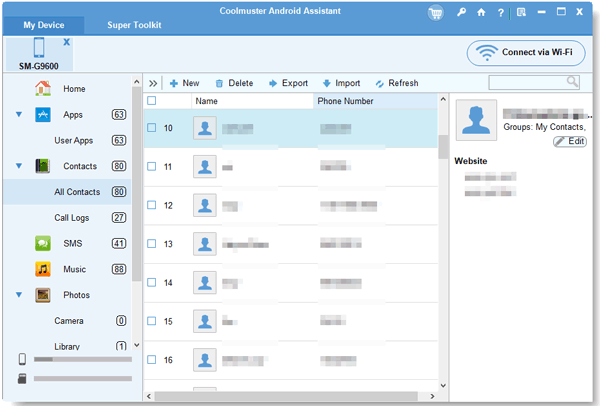
Task: Click the New contact button
Action: pos(184,83)
